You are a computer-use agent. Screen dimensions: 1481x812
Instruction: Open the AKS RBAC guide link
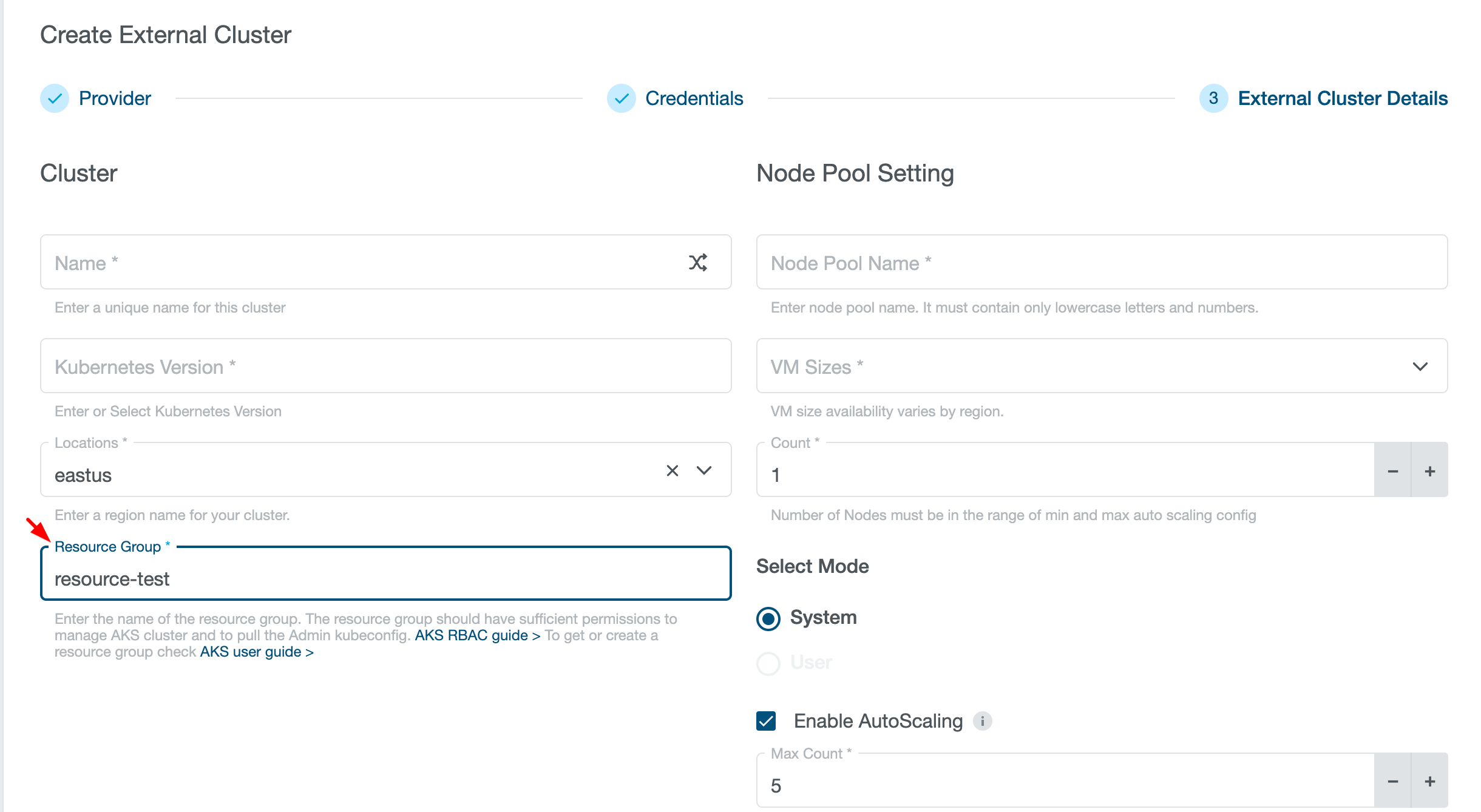[x=472, y=635]
